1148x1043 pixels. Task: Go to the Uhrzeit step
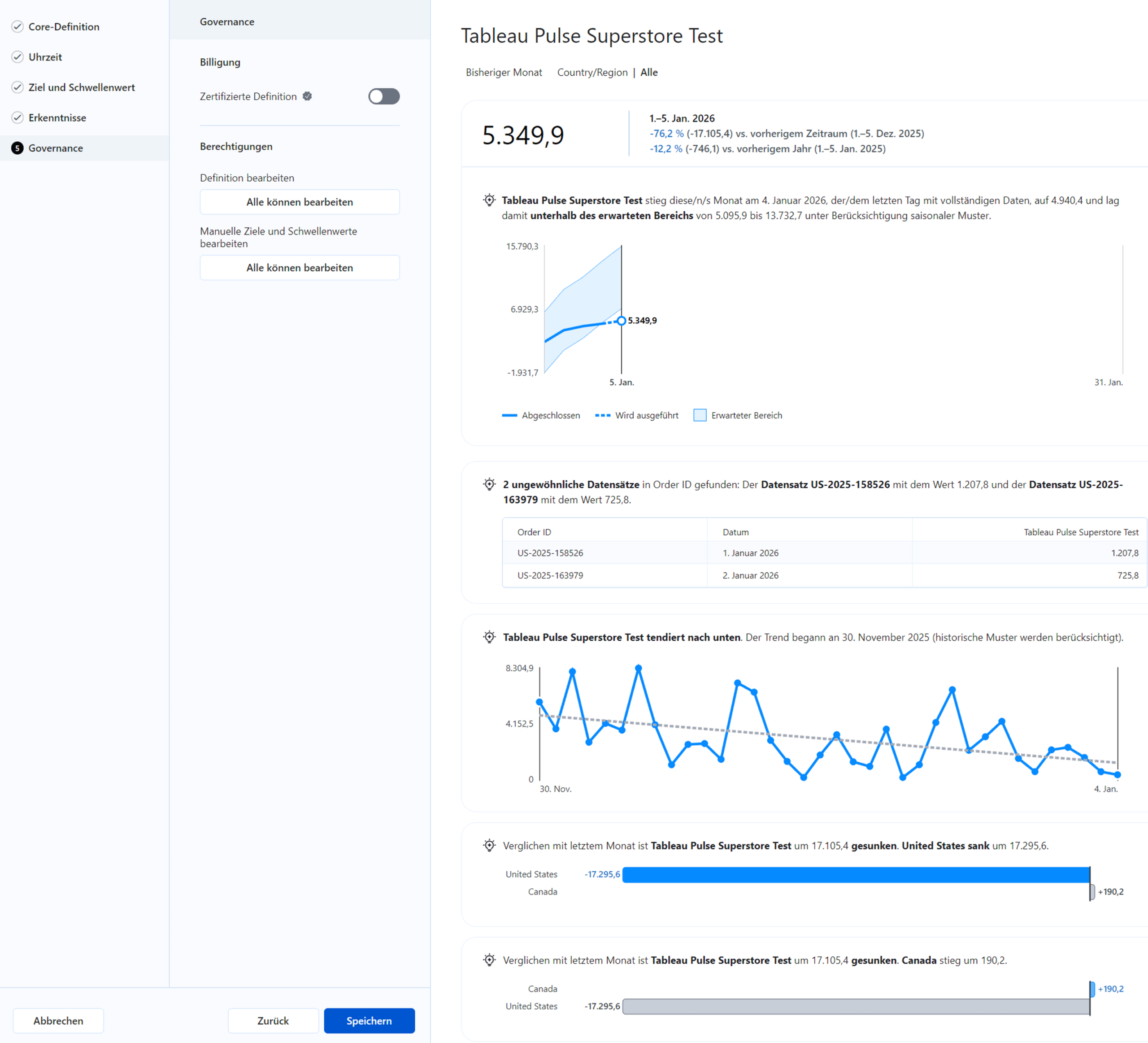tap(45, 57)
